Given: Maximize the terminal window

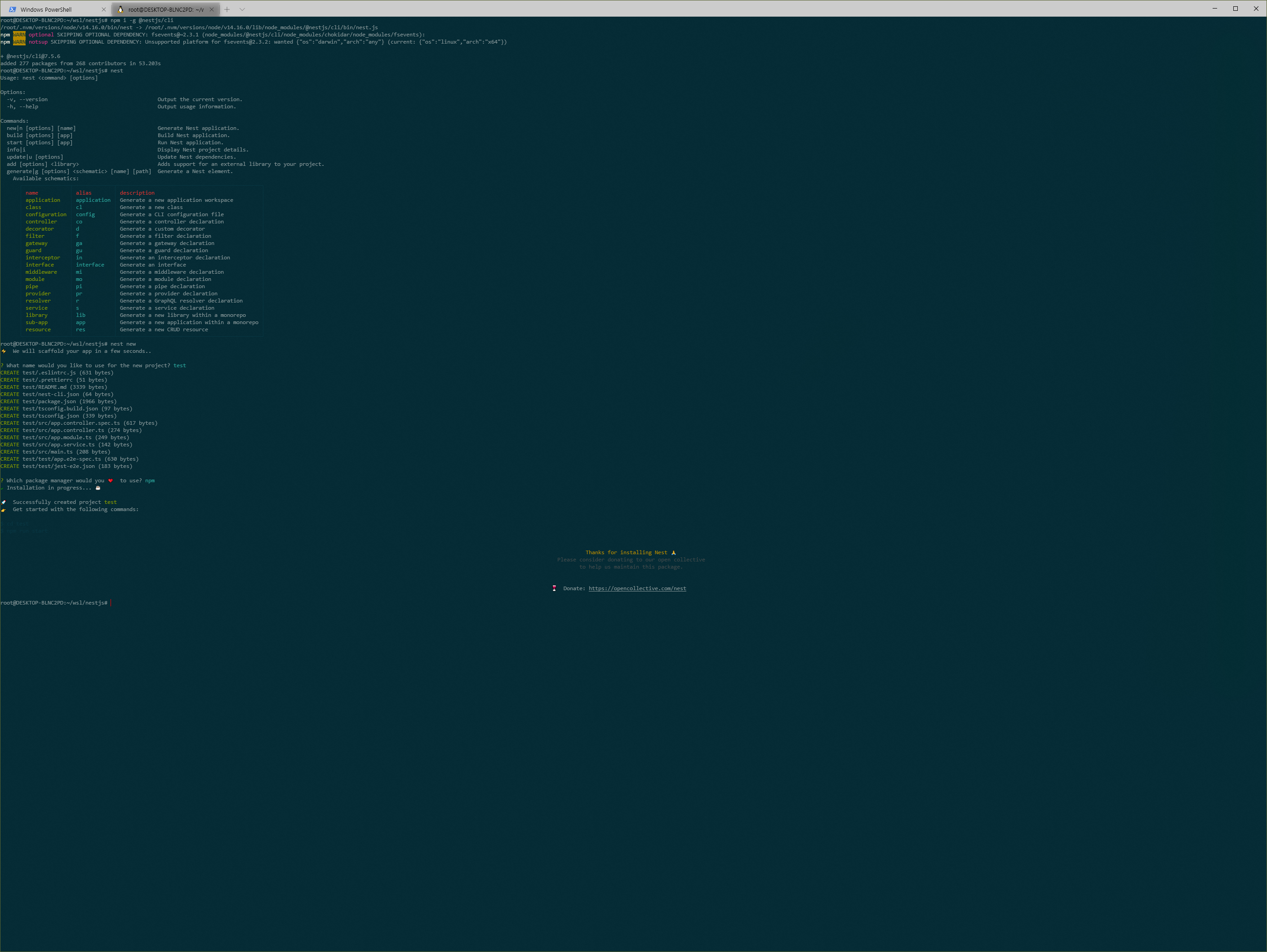Looking at the screenshot, I should [1236, 9].
